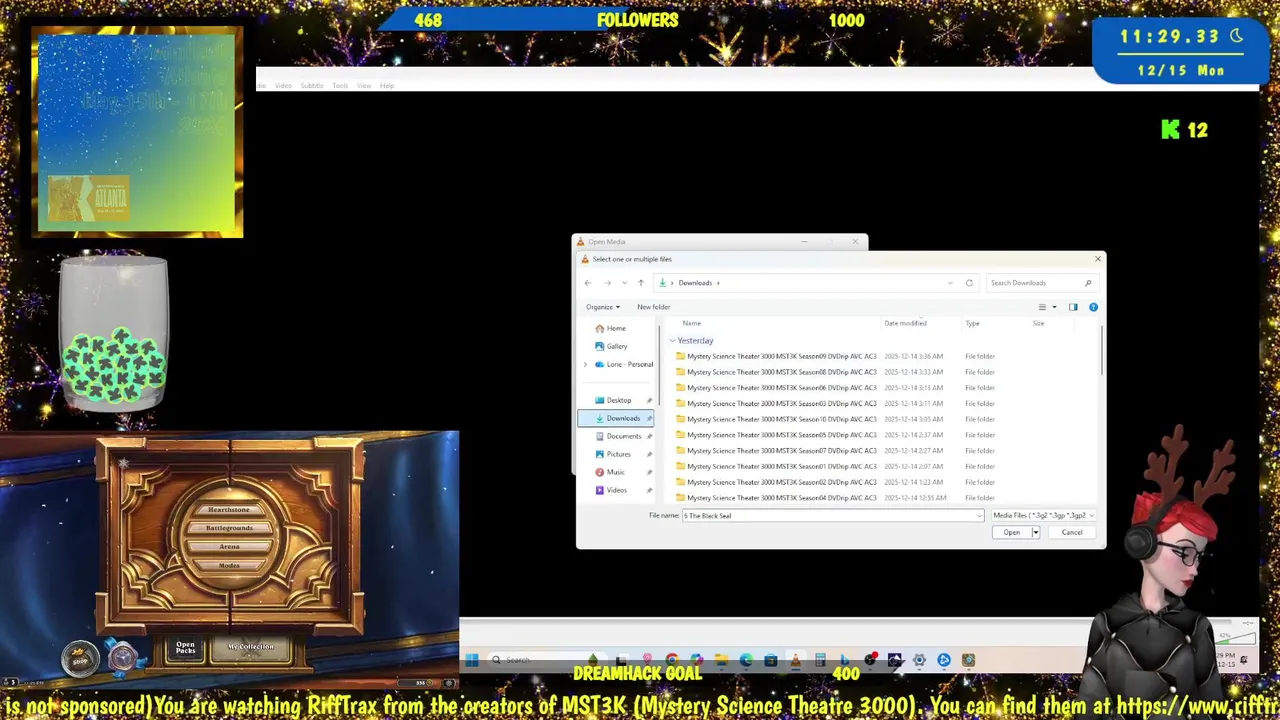Open the address bar history dropdown
Image resolution: width=1280 pixels, height=720 pixels.
(950, 283)
